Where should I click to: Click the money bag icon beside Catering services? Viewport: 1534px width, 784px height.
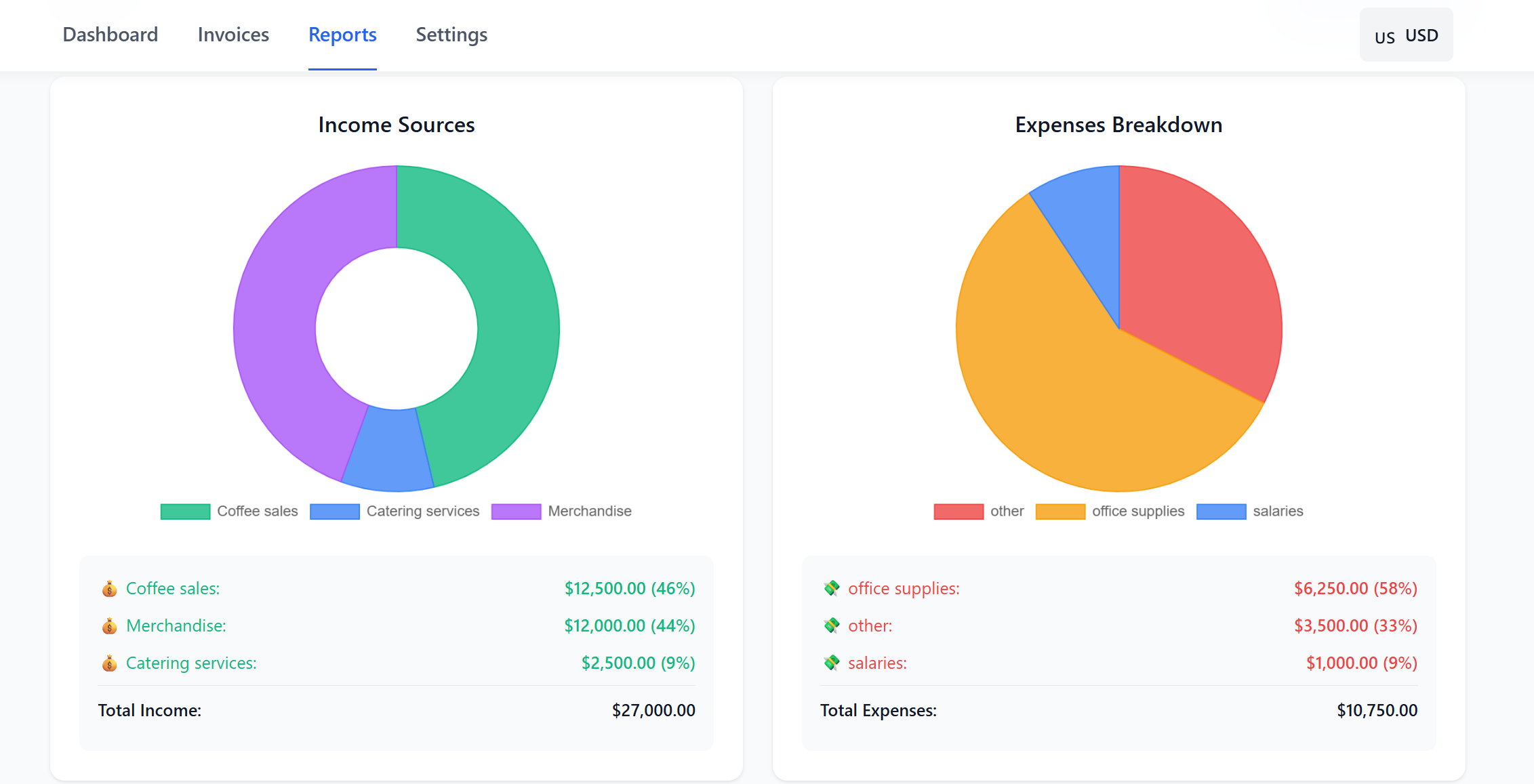point(110,663)
